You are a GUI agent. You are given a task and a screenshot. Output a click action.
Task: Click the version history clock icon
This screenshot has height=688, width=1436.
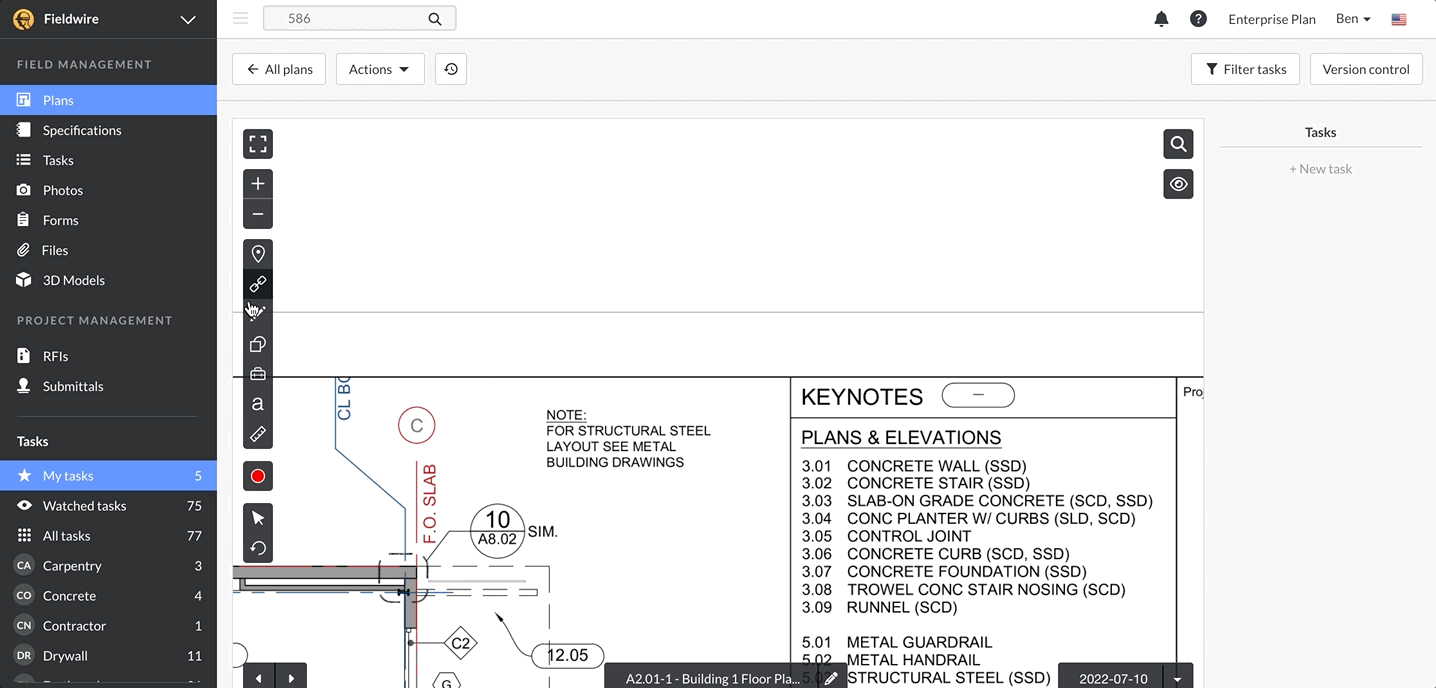click(450, 69)
